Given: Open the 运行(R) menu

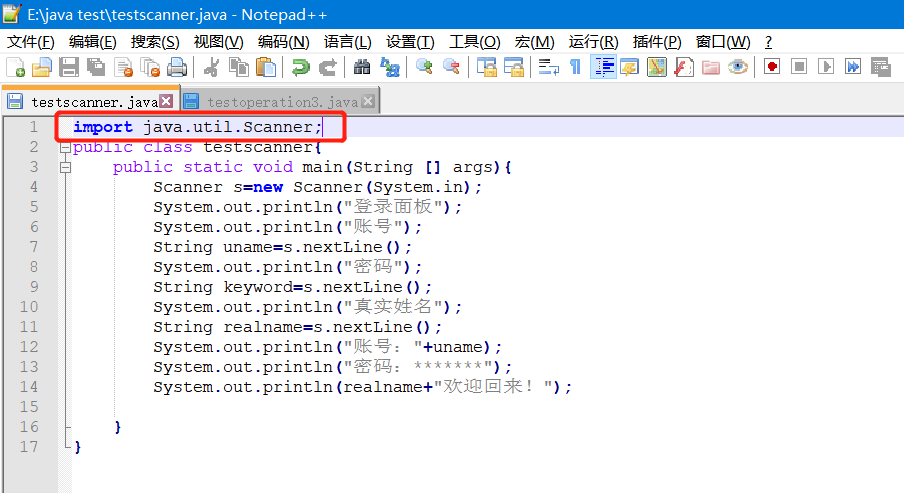Looking at the screenshot, I should click(x=593, y=42).
